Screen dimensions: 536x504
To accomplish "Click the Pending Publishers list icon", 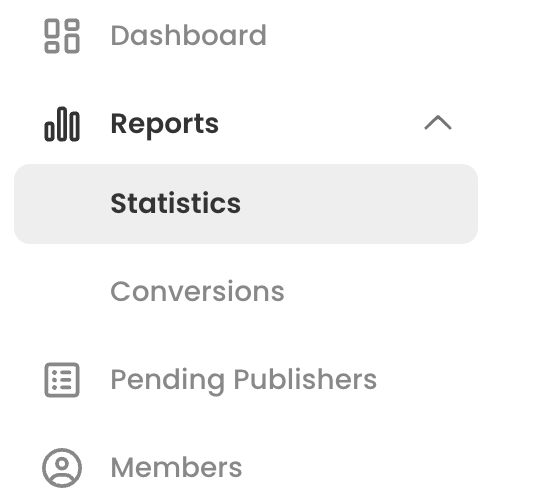I will coord(62,380).
